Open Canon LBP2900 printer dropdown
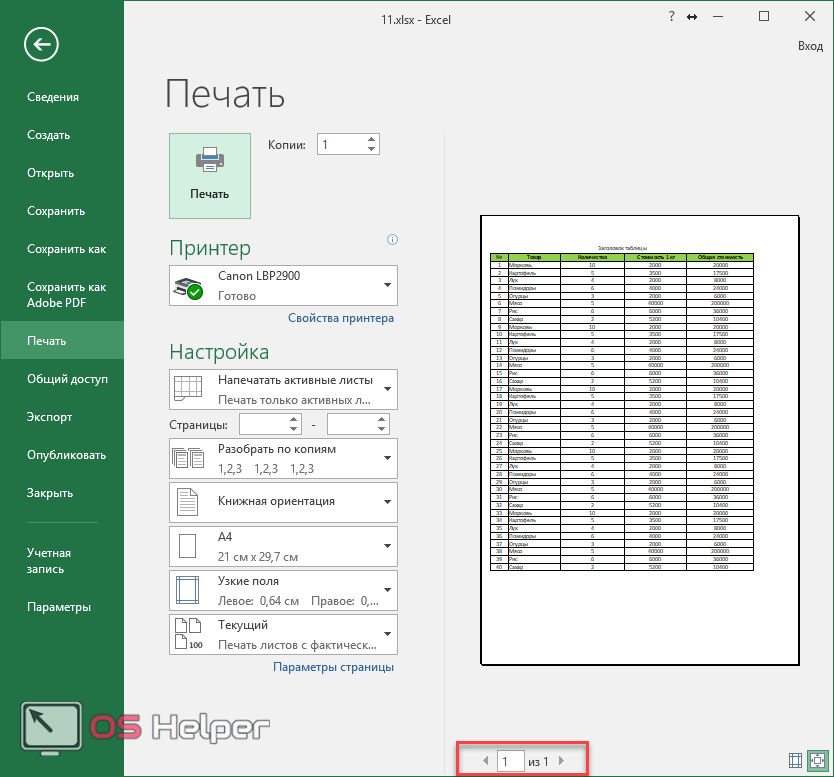The width and height of the screenshot is (834, 777). point(284,285)
